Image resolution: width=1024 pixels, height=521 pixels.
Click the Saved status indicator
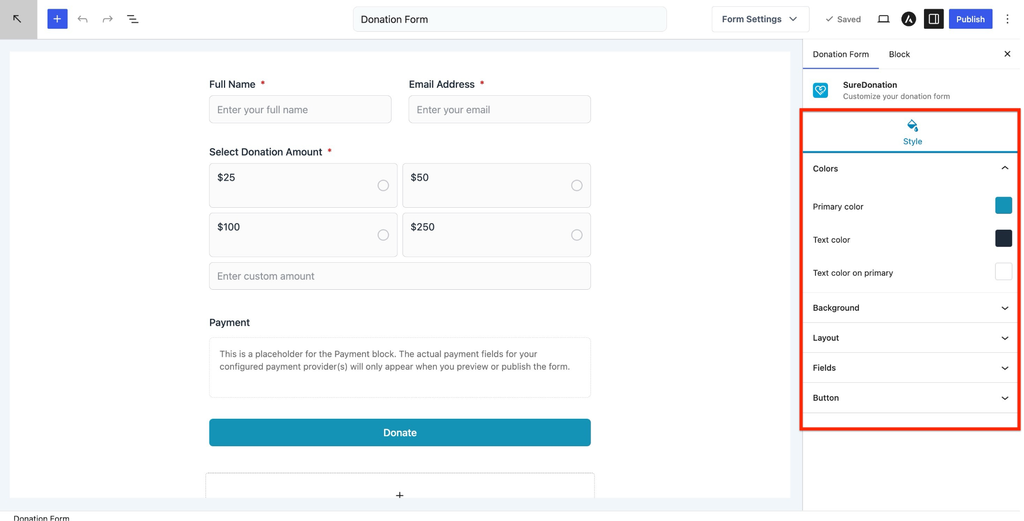[x=843, y=19]
